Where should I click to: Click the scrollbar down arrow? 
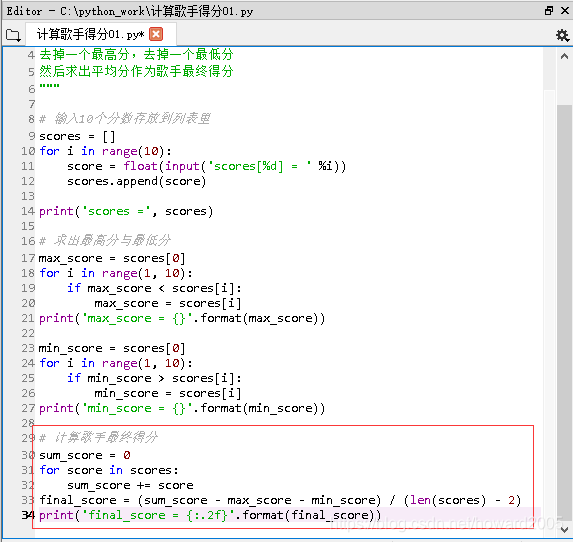564,530
